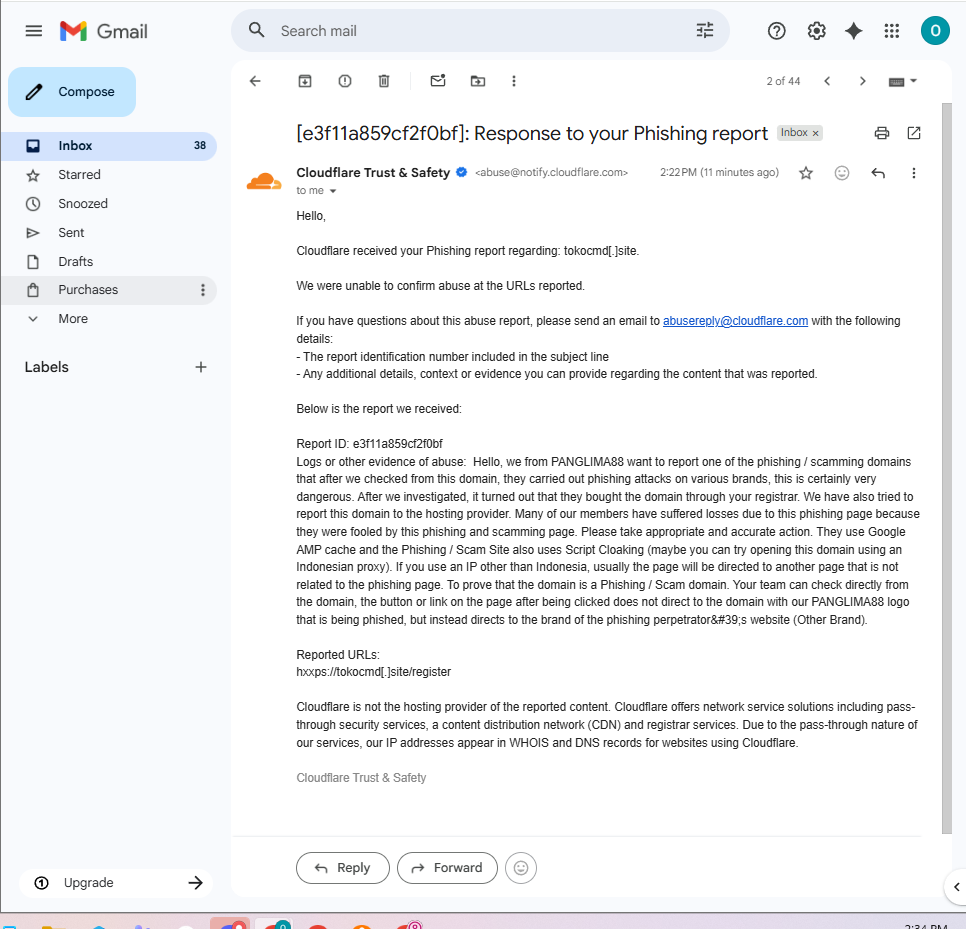Open toolbar More options menu
Viewport: 966px width, 929px height.
pyautogui.click(x=514, y=81)
